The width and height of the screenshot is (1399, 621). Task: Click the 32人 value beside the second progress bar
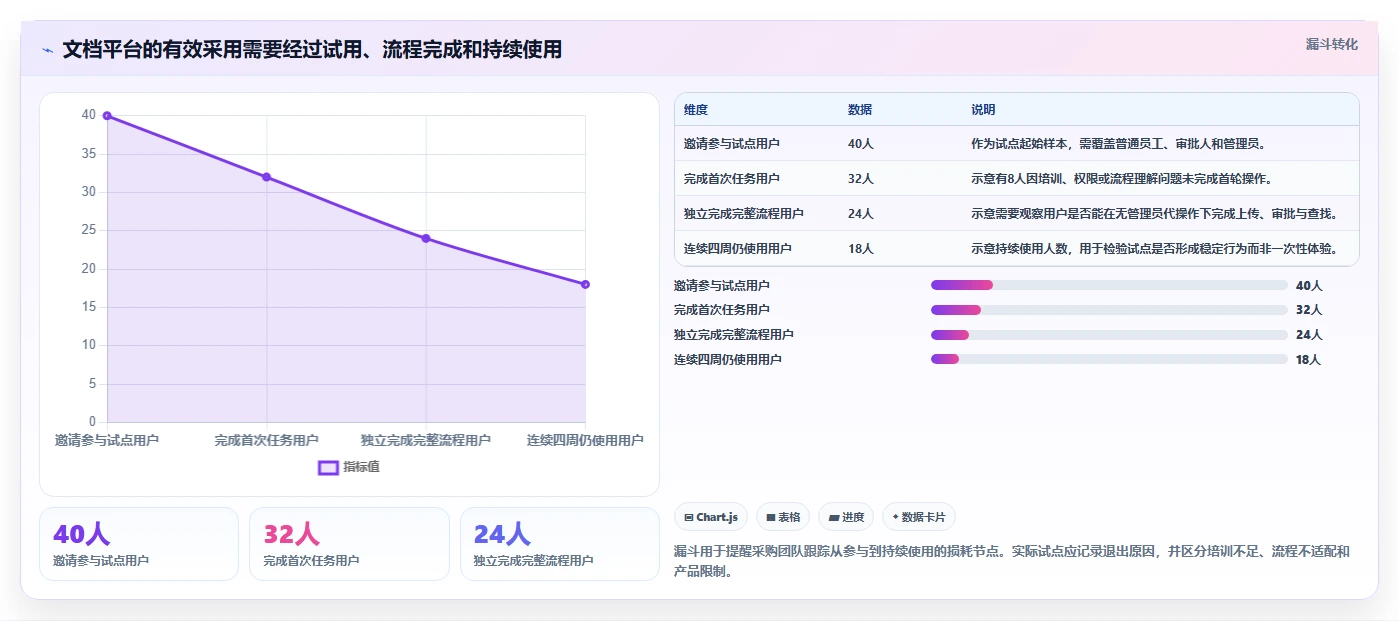pos(1309,310)
